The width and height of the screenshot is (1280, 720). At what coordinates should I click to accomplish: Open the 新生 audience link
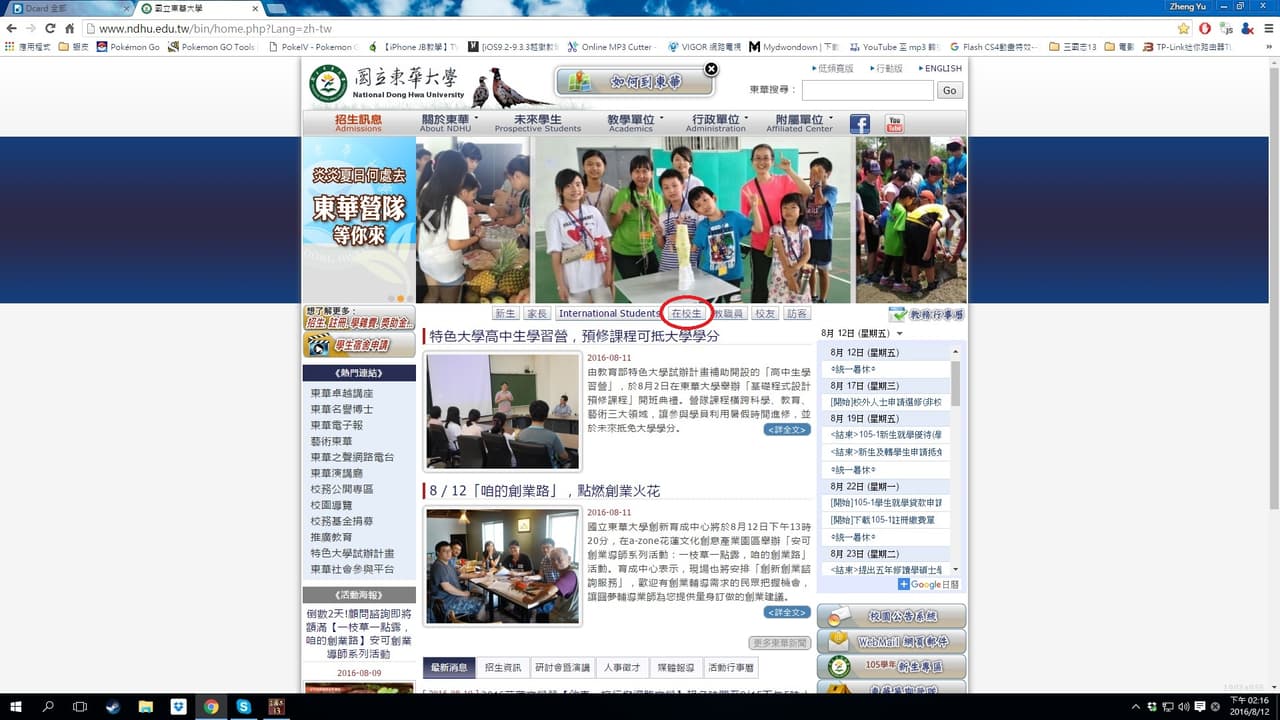[x=506, y=314]
